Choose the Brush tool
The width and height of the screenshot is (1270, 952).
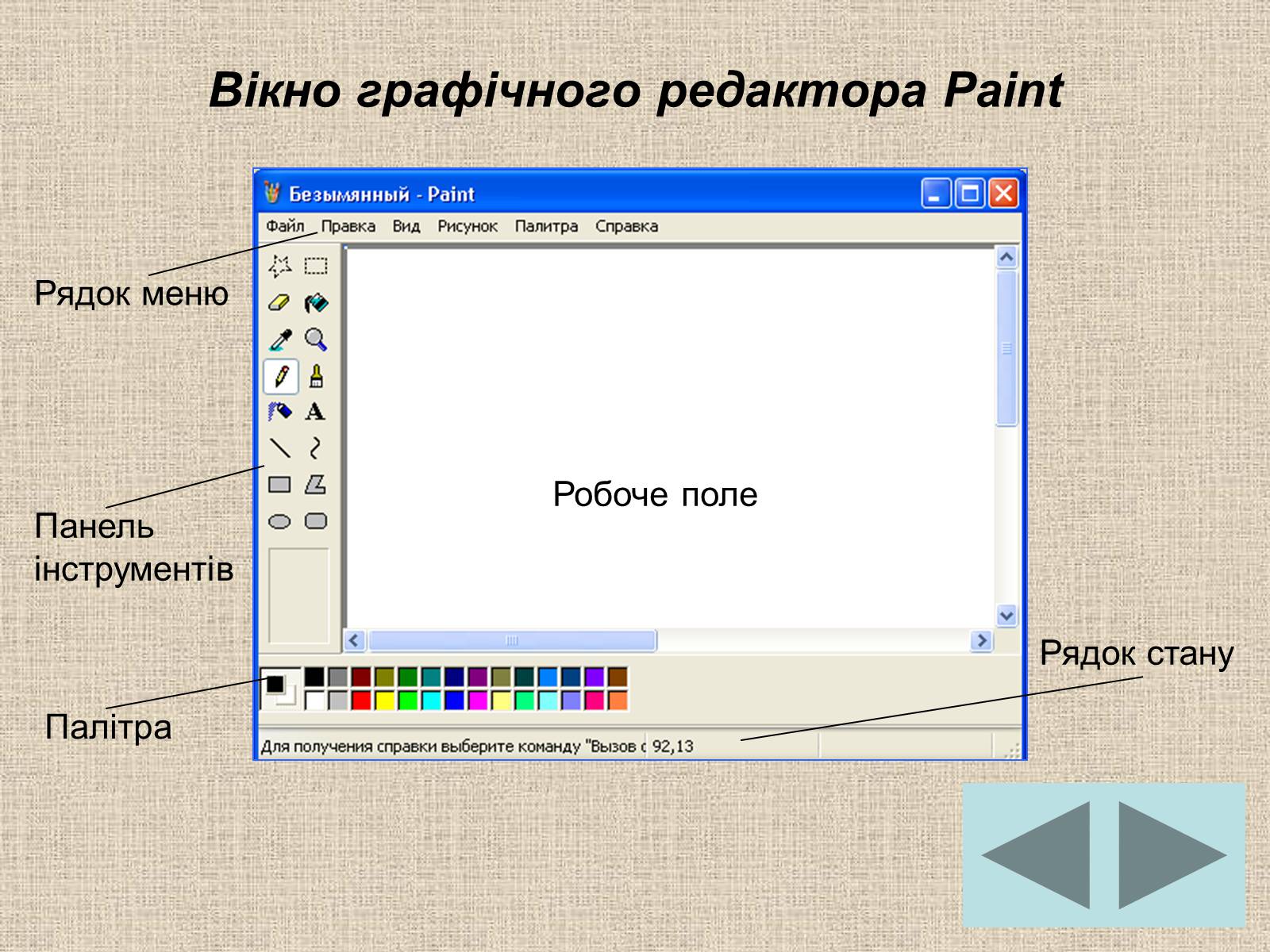click(x=316, y=376)
